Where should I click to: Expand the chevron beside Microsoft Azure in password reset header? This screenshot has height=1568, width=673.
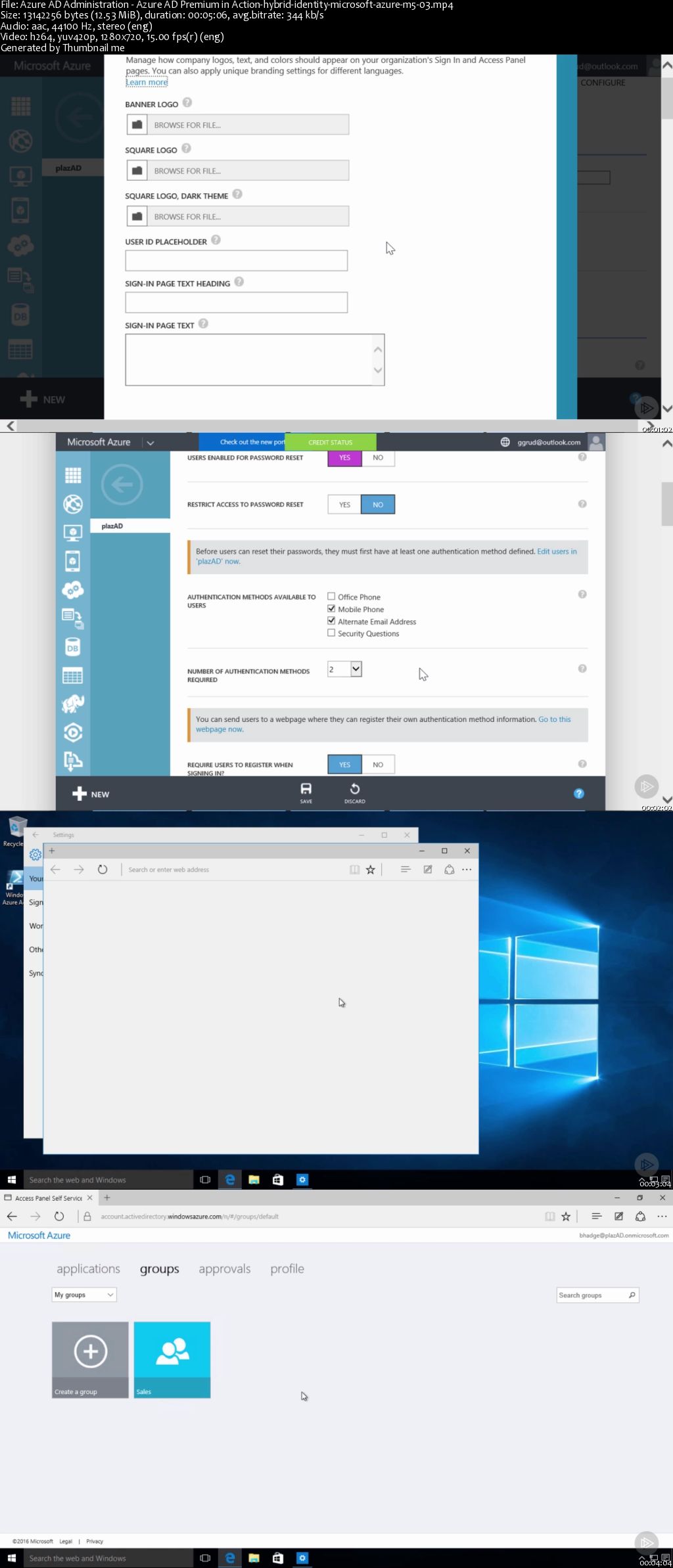coord(151,443)
